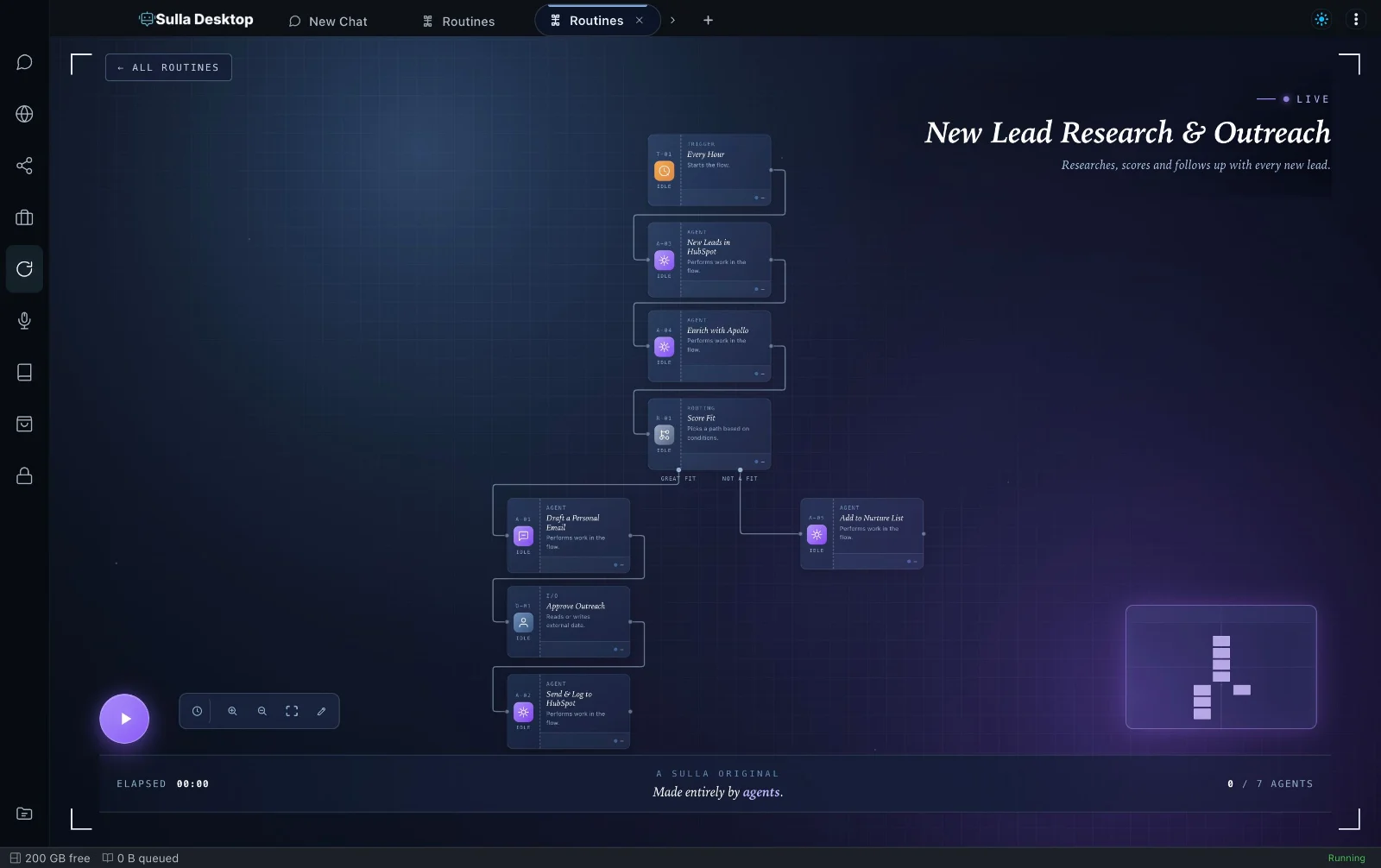
Task: Open run history clock icon
Action: tap(197, 711)
